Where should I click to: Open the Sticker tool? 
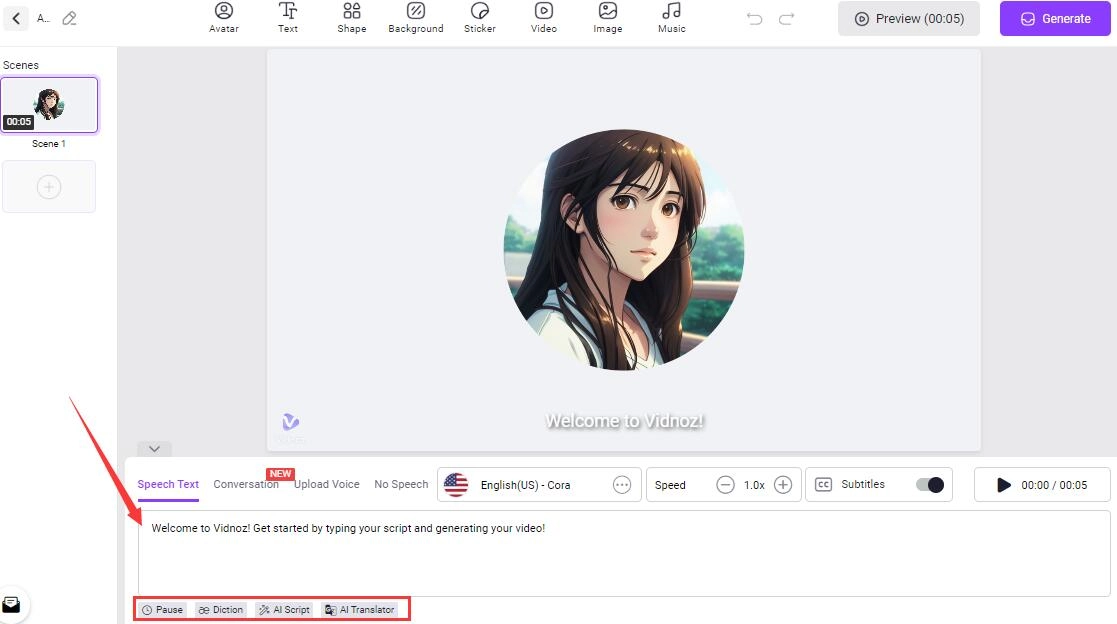(480, 17)
